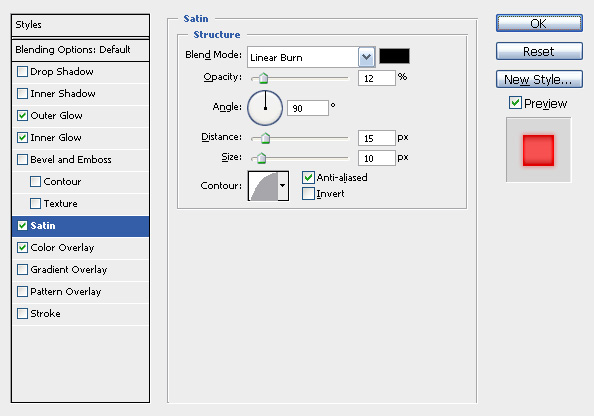
Task: Click the red style preview thumbnail
Action: [x=538, y=150]
